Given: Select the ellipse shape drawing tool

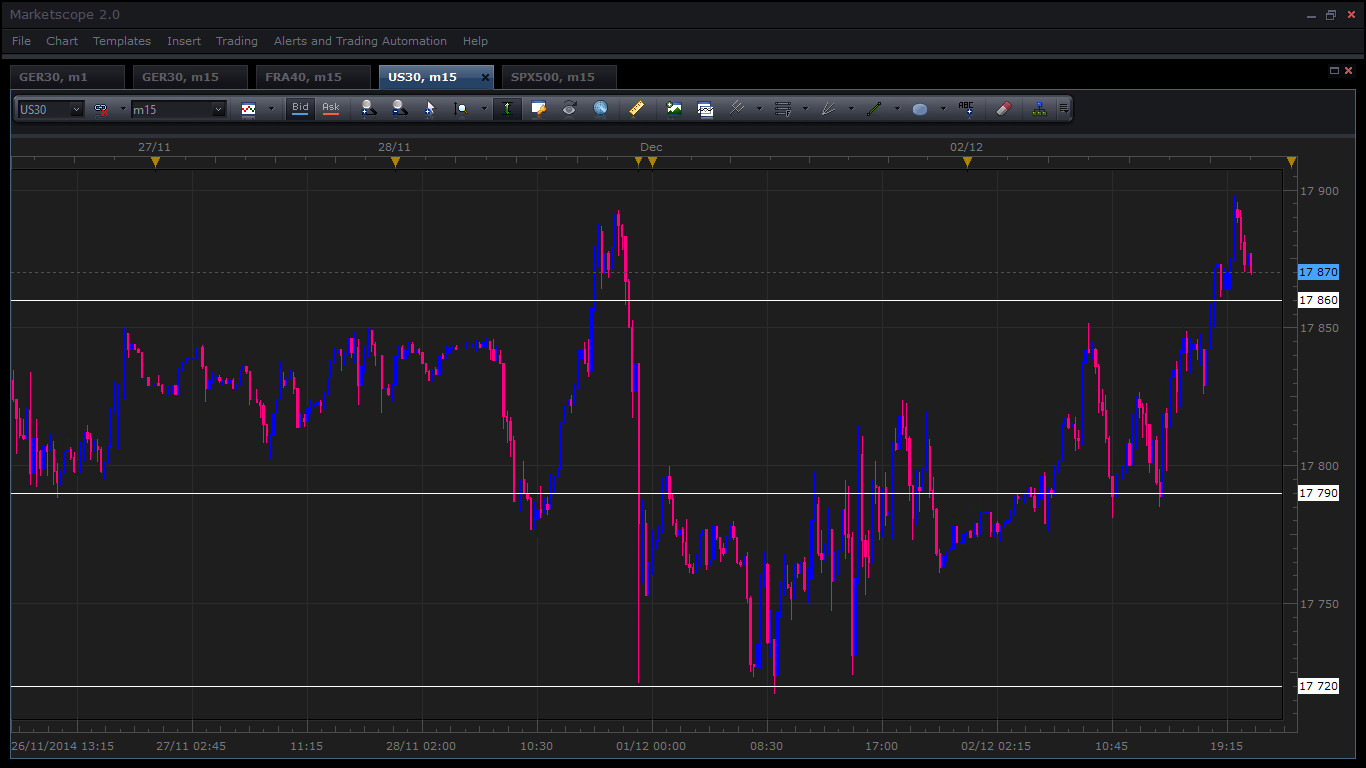Looking at the screenshot, I should coord(920,109).
